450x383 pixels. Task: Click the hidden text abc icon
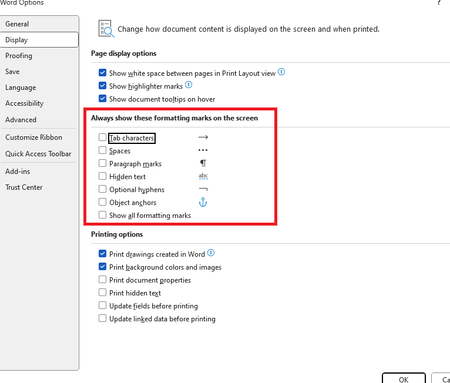point(203,176)
